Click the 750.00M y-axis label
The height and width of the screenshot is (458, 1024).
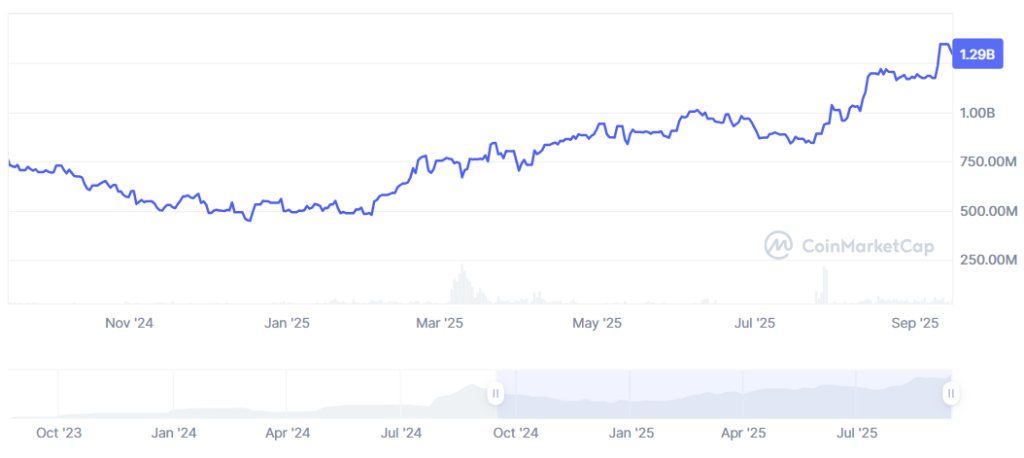(x=985, y=162)
